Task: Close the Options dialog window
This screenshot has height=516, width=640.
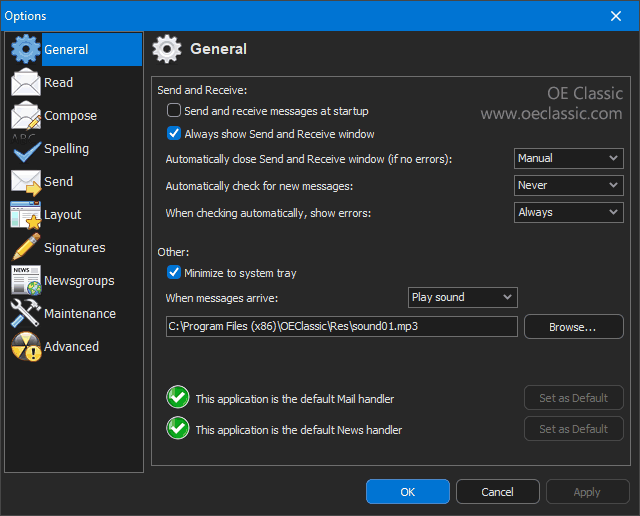Action: [x=616, y=16]
